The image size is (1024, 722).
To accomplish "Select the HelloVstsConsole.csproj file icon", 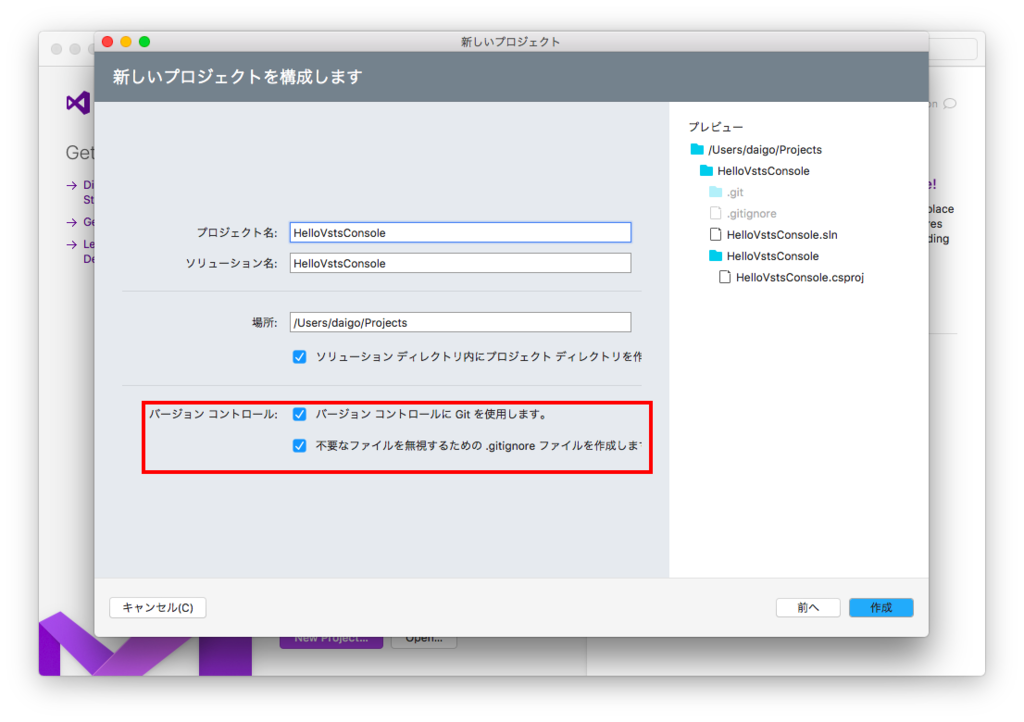I will coord(725,277).
